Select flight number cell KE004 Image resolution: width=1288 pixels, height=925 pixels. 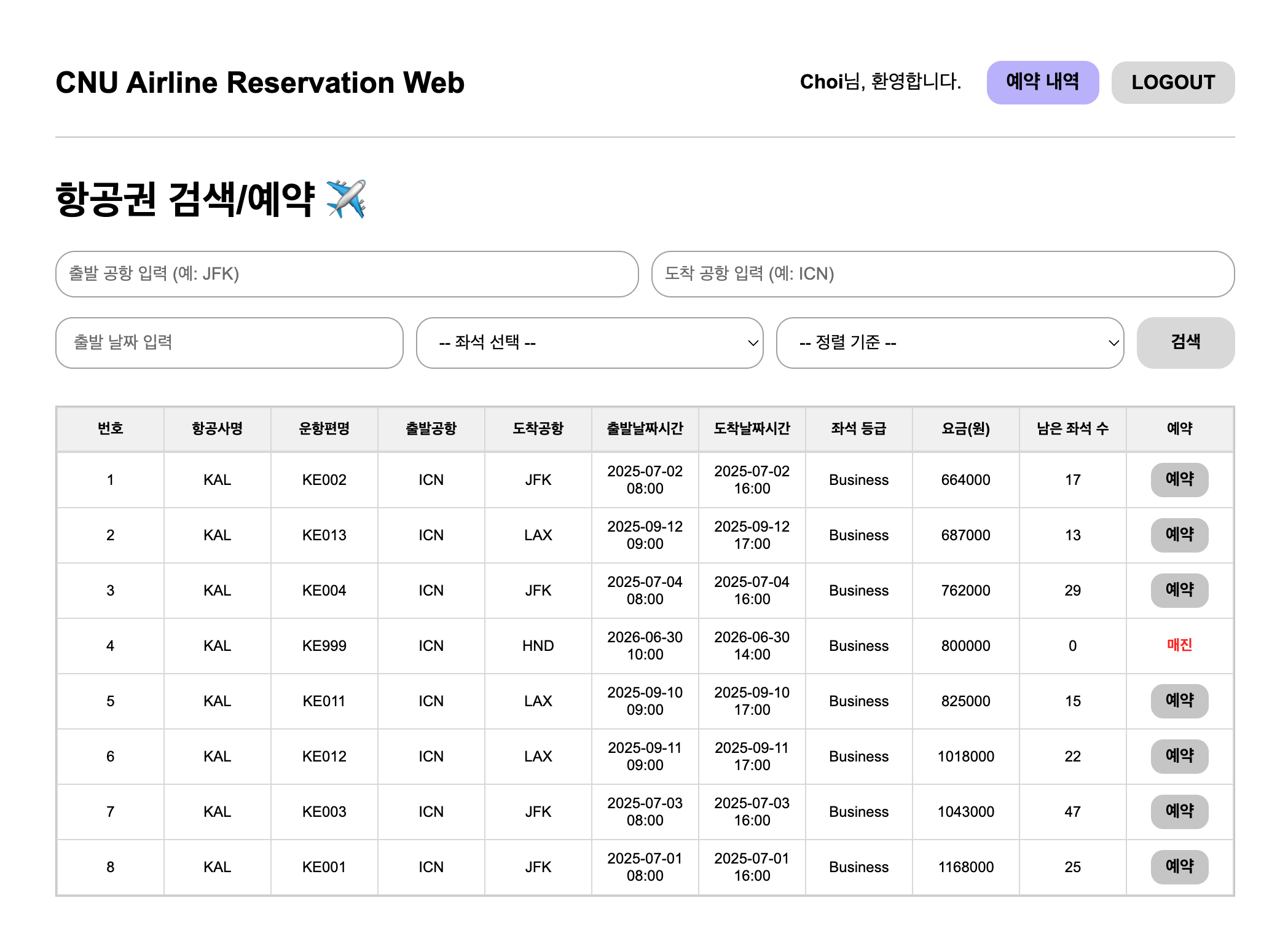tap(324, 591)
